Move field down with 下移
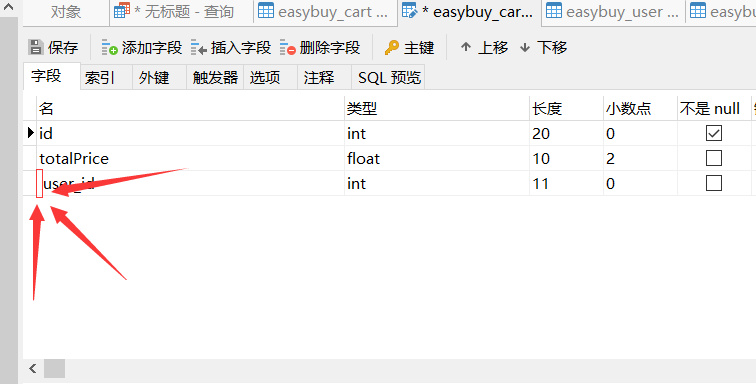 (x=543, y=47)
